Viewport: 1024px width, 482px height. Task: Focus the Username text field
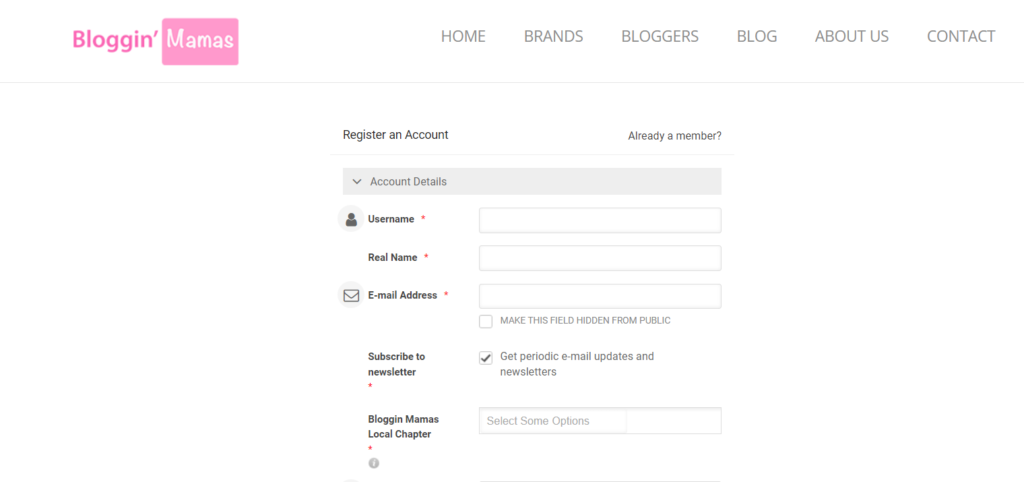(x=600, y=220)
